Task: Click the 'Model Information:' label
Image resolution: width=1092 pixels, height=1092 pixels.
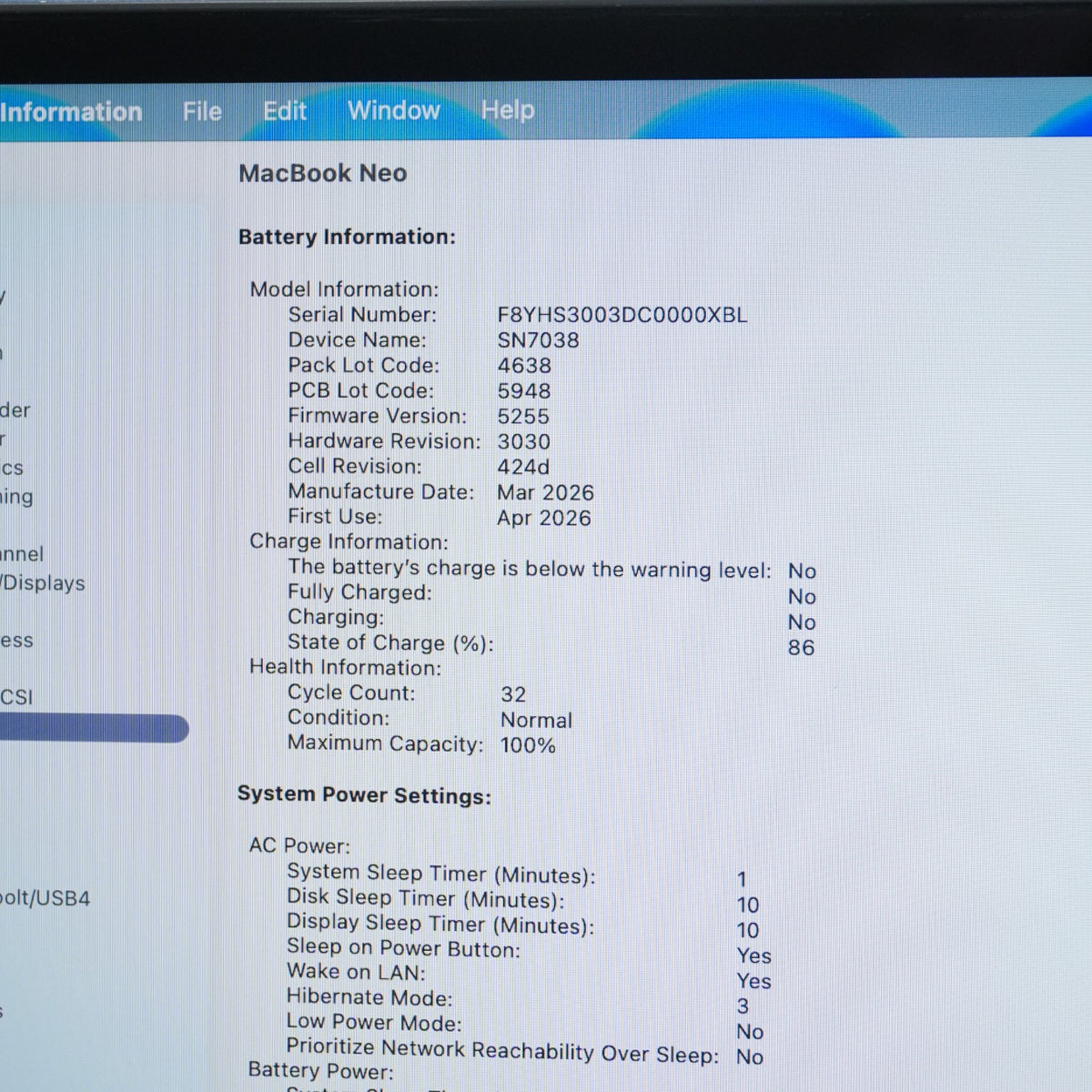Action: click(344, 289)
